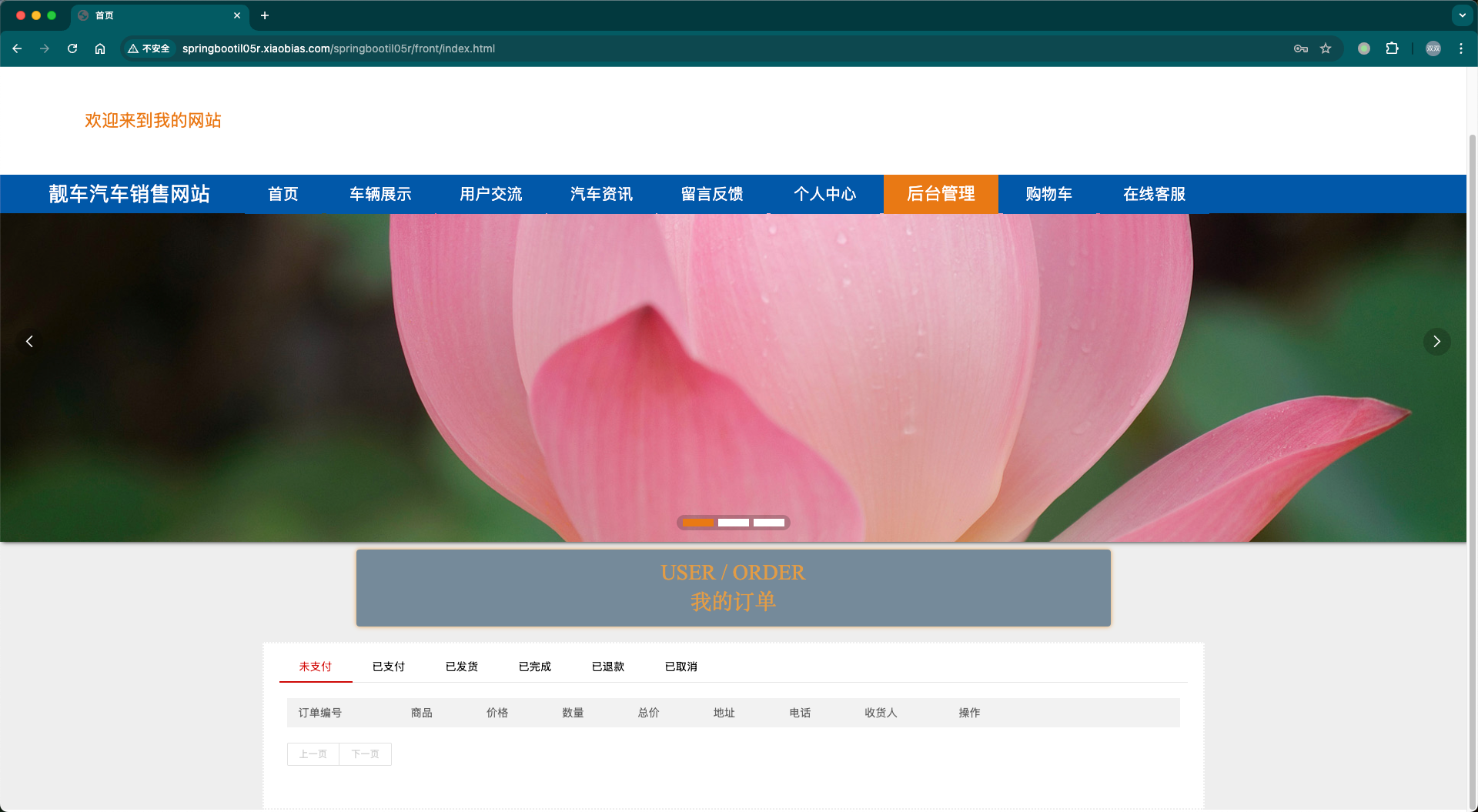Switch to the 未支付 orders tab
Image resolution: width=1478 pixels, height=812 pixels.
[316, 667]
